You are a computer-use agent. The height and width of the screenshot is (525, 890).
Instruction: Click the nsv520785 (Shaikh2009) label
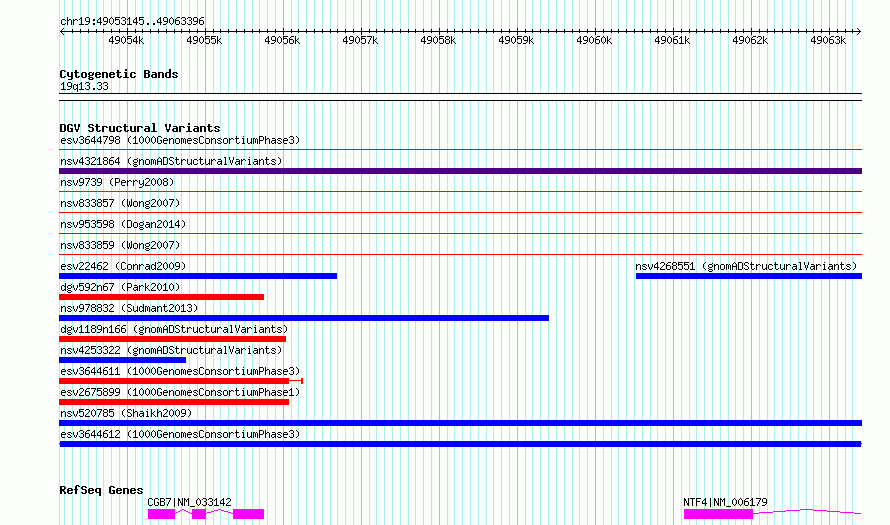[126, 413]
